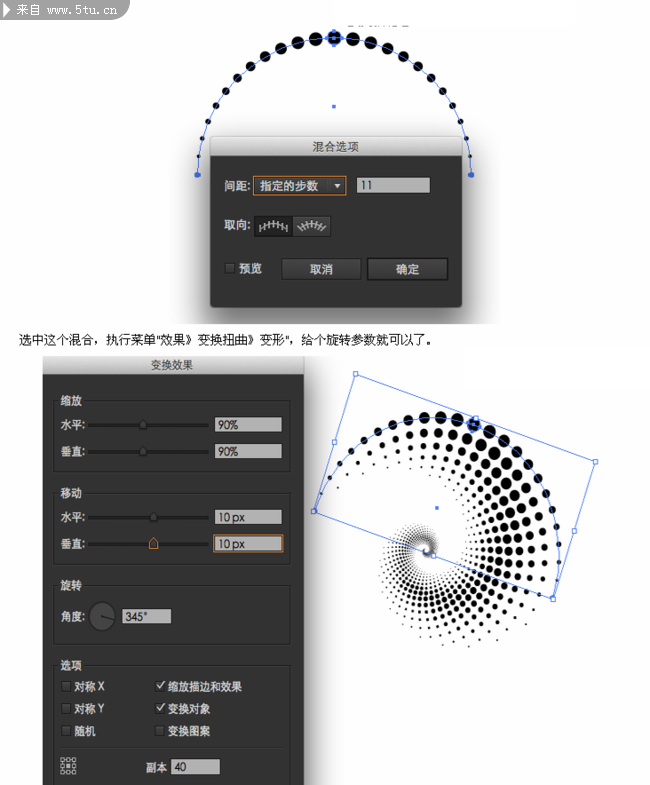This screenshot has height=785, width=650.
Task: Toggle the 预览 preview checkbox
Action: (230, 268)
